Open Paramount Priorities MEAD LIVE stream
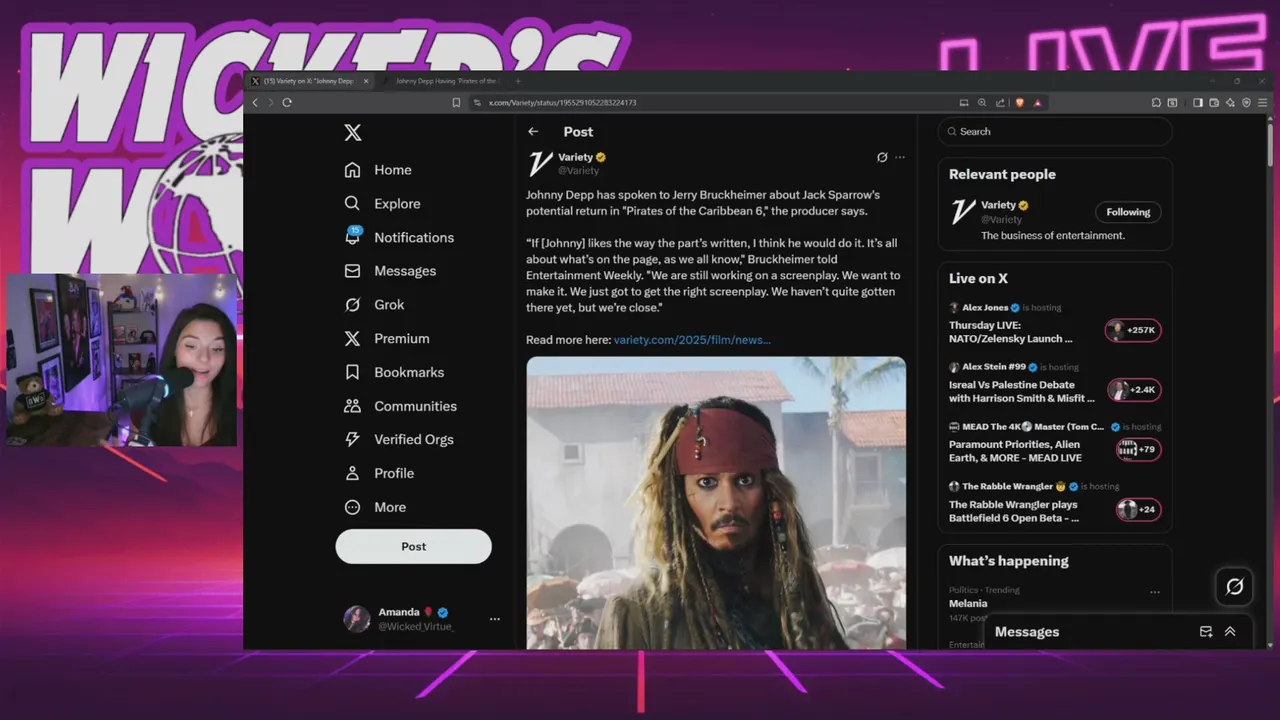Screen dimensions: 1280x720 click(1015, 451)
